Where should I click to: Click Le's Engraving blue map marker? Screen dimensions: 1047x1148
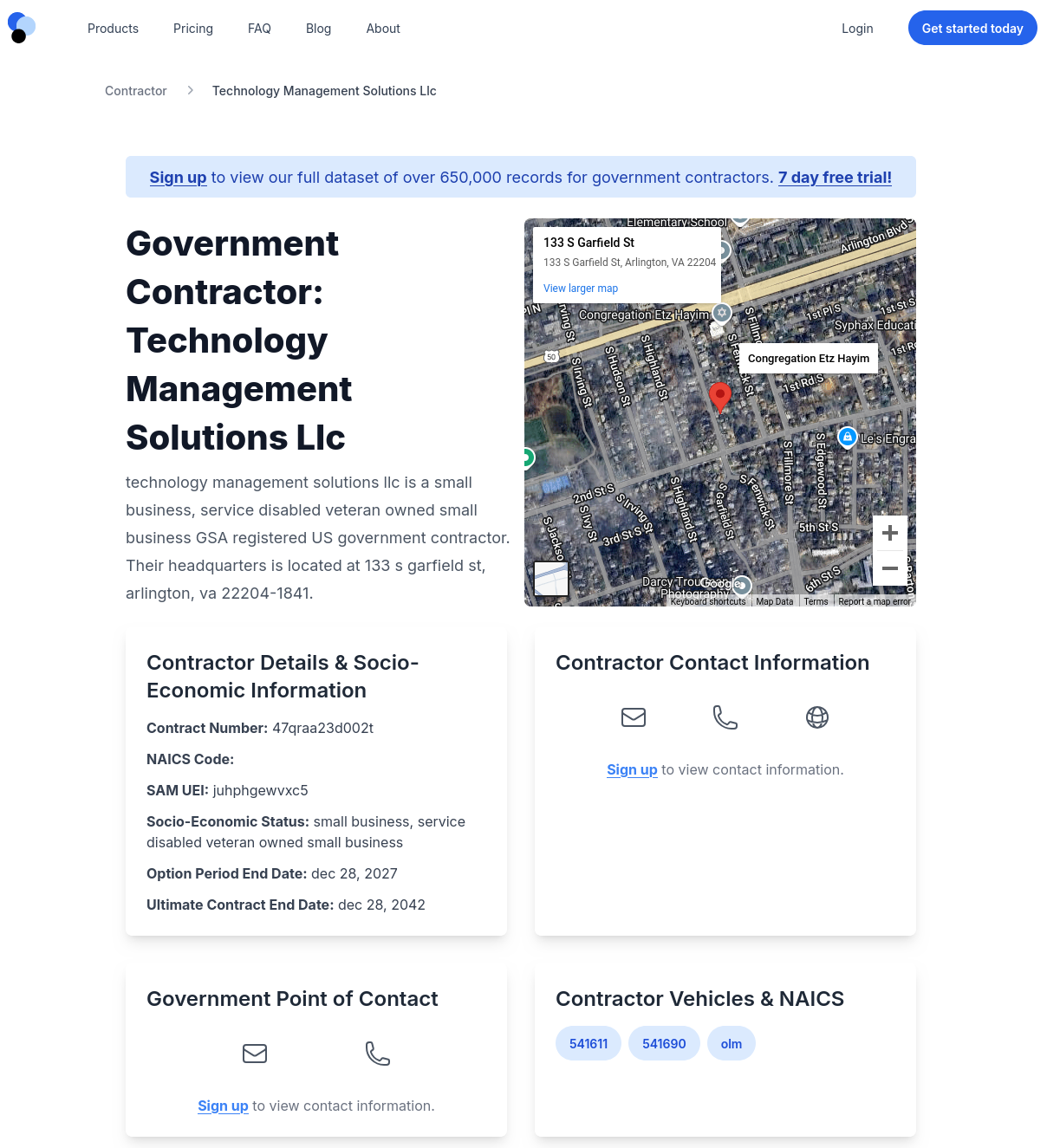848,437
